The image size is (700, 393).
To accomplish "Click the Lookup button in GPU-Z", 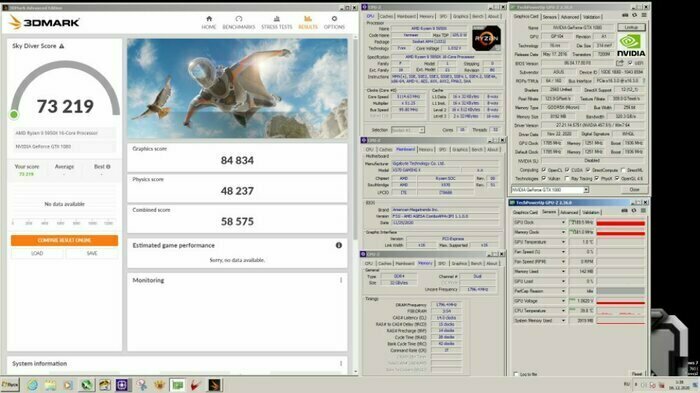I will (x=631, y=27).
